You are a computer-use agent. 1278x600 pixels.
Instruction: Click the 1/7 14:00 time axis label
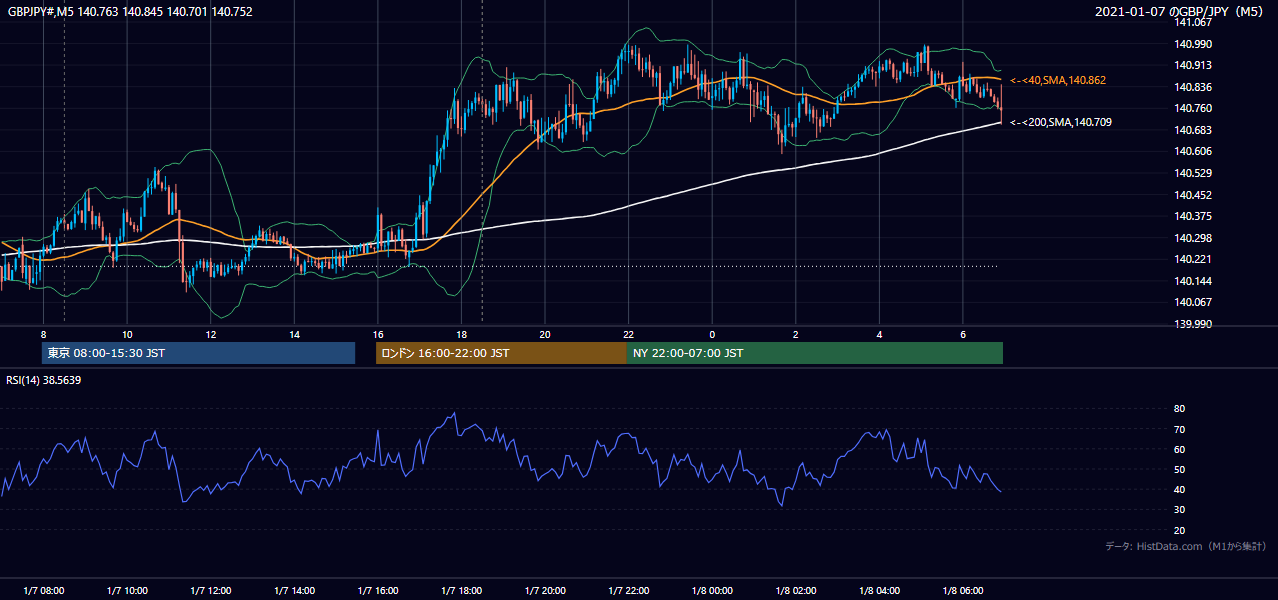(294, 591)
